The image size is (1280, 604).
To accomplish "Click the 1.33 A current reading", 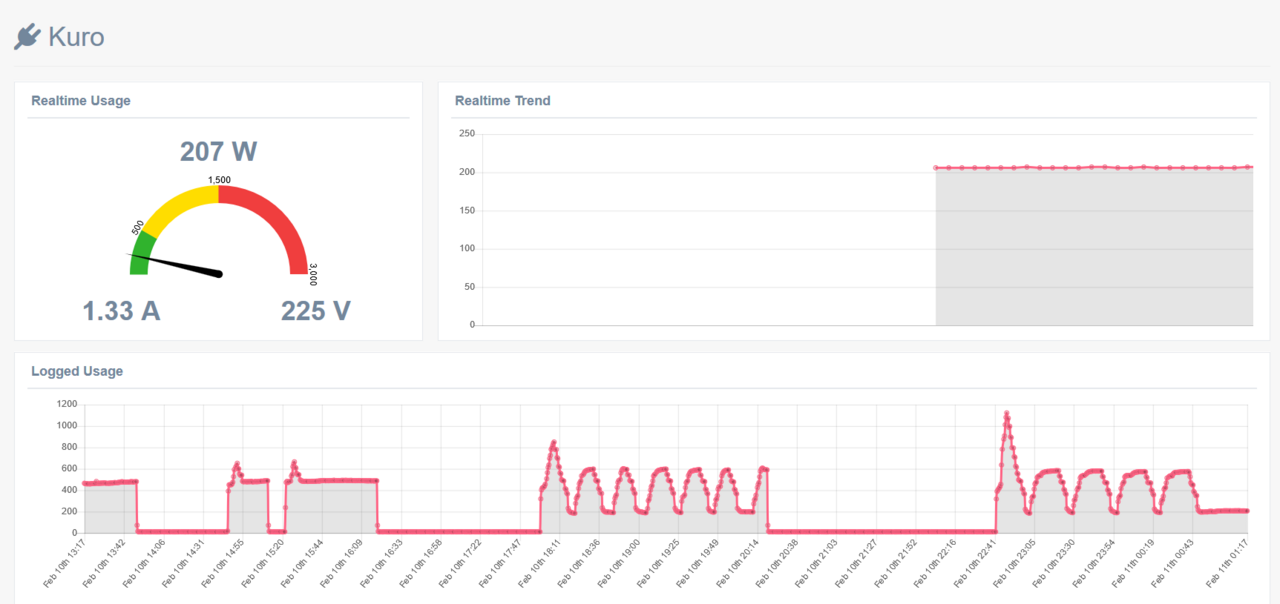I will (x=121, y=311).
